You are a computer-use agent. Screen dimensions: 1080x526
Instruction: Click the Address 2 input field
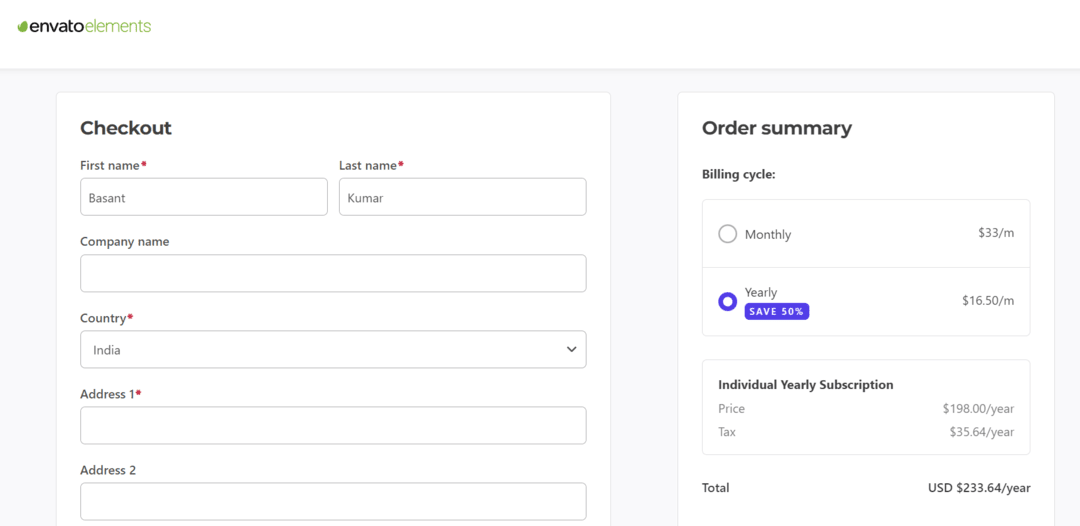coord(332,501)
